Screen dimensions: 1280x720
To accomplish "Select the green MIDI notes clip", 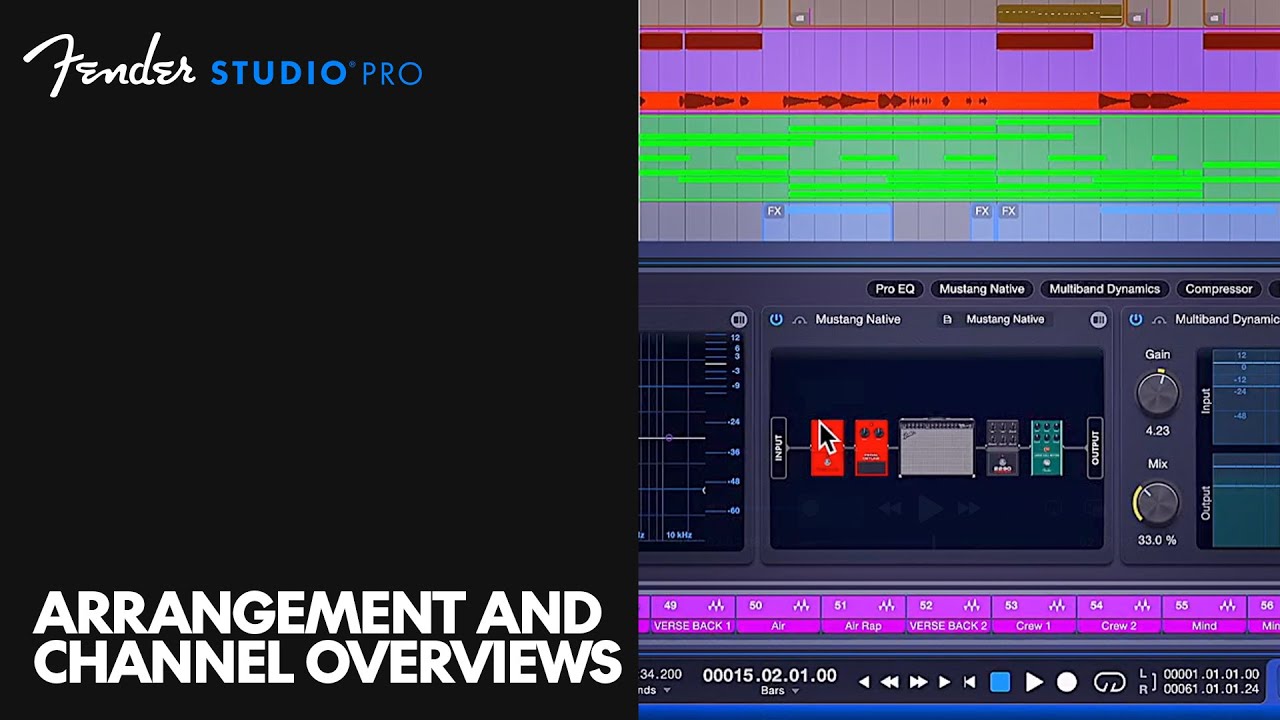I will [959, 158].
